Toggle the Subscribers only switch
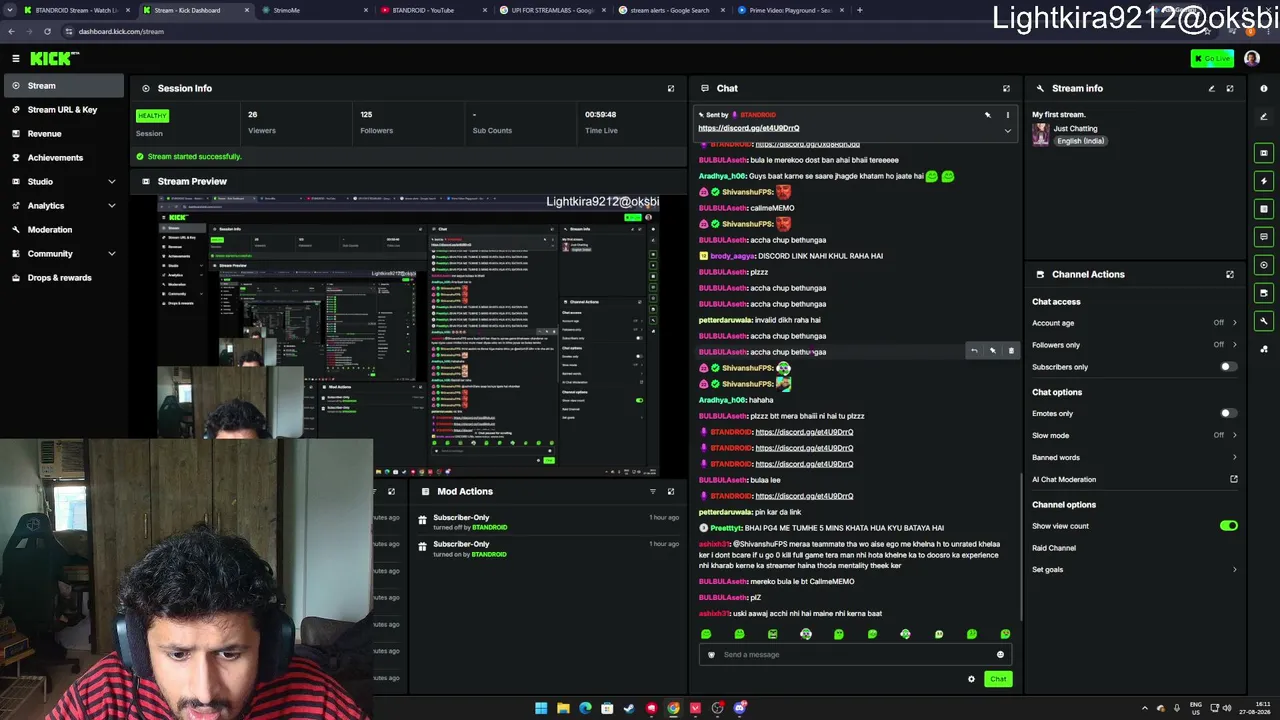Screen dimensions: 1280x720 [1228, 367]
